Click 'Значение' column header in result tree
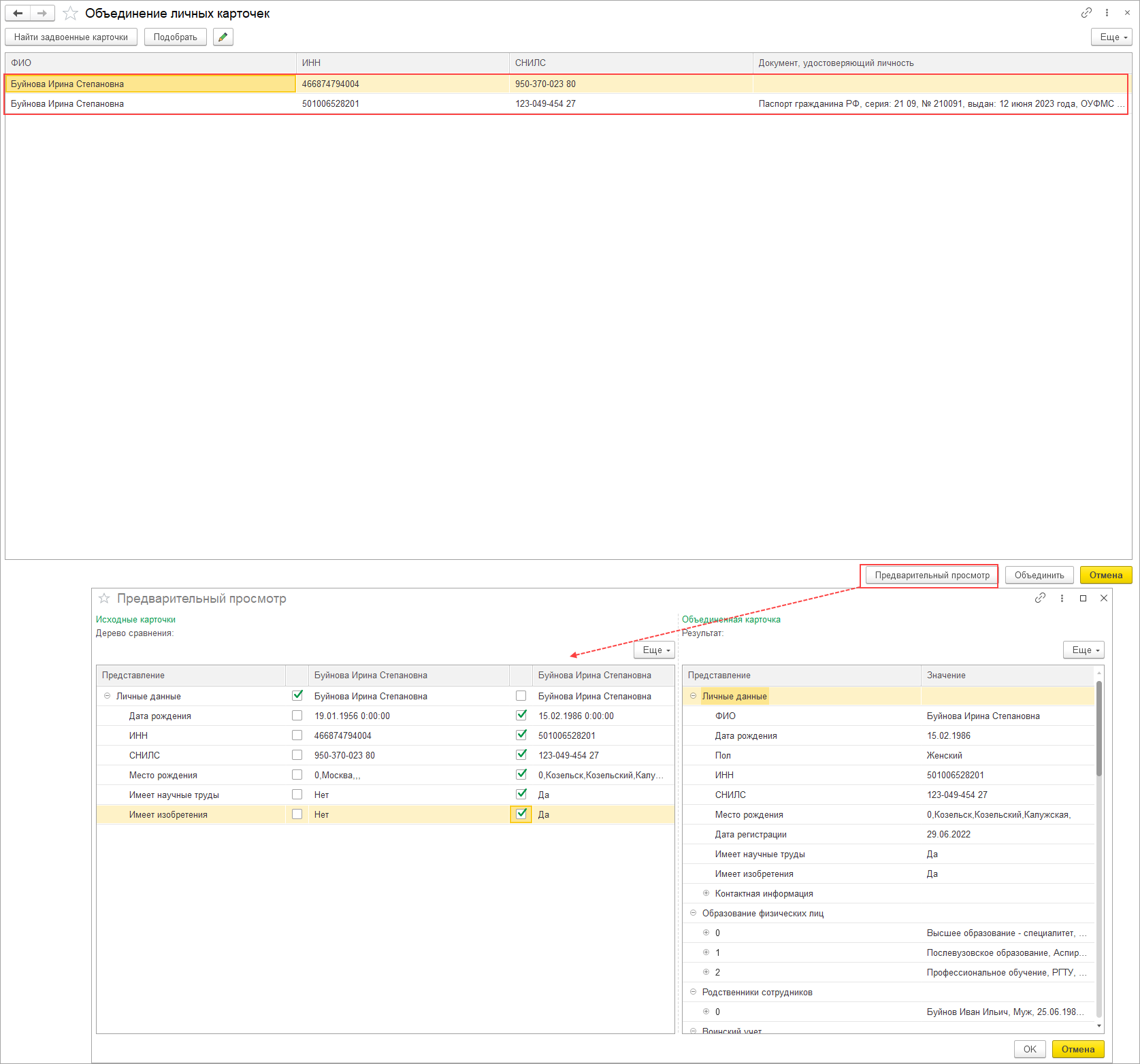Screen dimensions: 1140x1064 pyautogui.click(x=1007, y=675)
